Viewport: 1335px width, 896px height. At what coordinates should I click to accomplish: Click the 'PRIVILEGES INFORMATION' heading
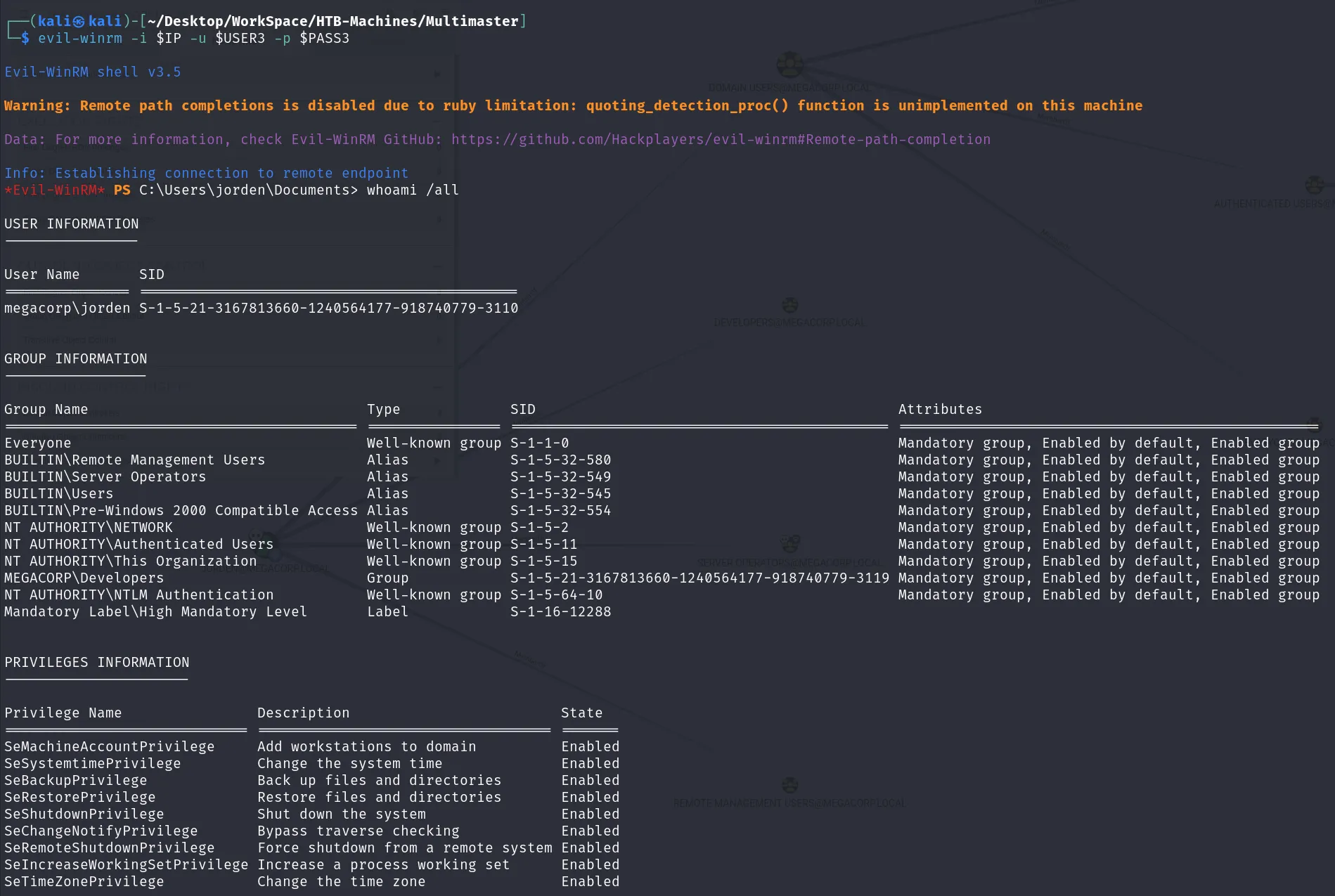click(97, 662)
